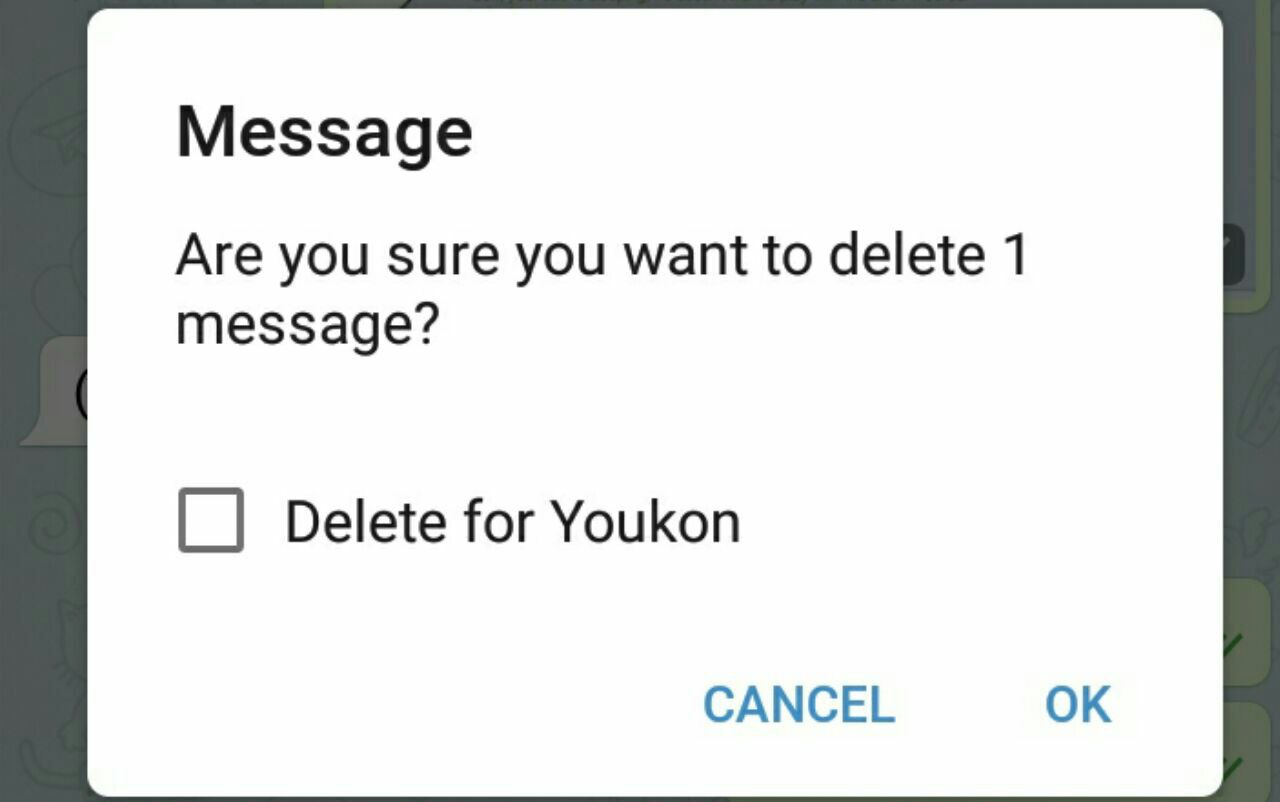Tick the Delete for Youkon checkbox
The height and width of the screenshot is (802, 1280).
[211, 520]
